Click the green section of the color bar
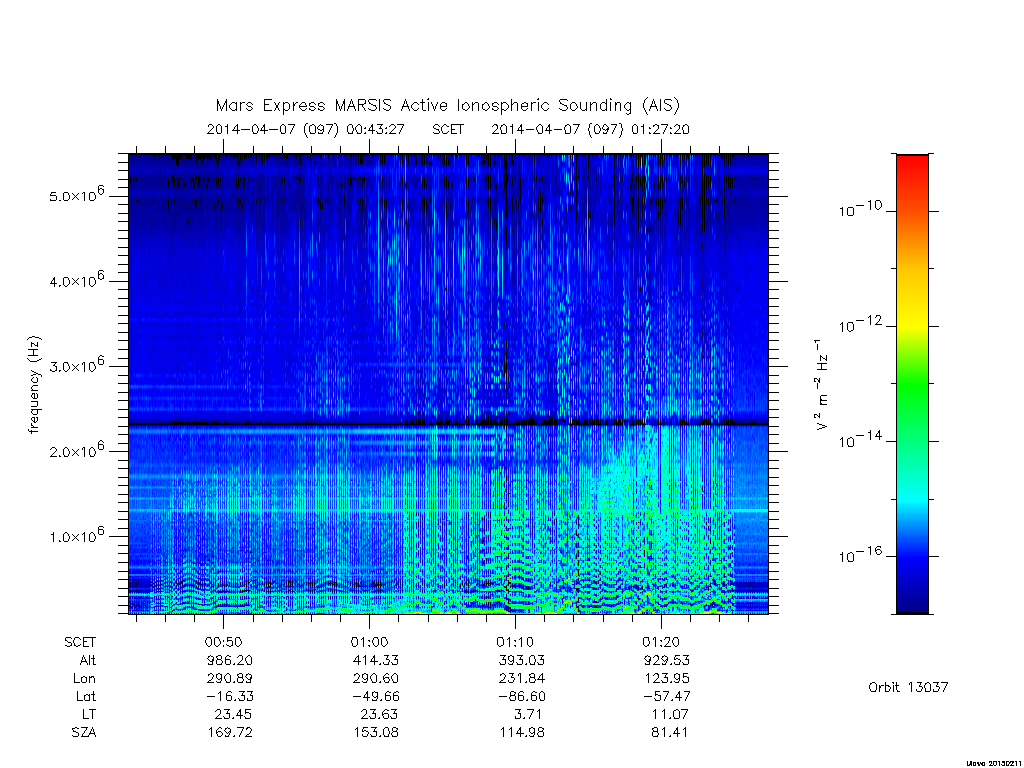This screenshot has height=768, width=1024. pos(912,385)
